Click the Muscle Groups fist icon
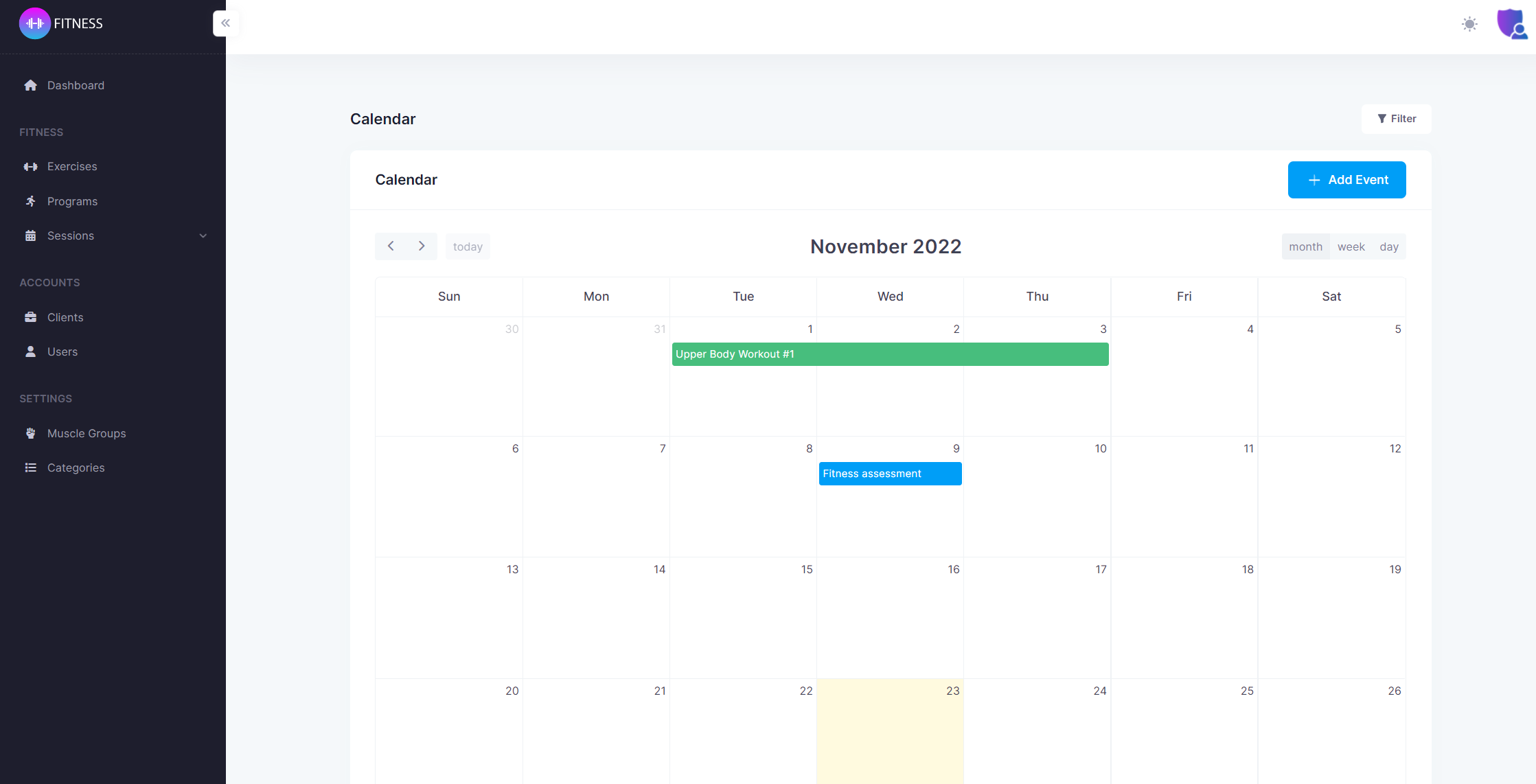The height and width of the screenshot is (784, 1536). (x=30, y=433)
